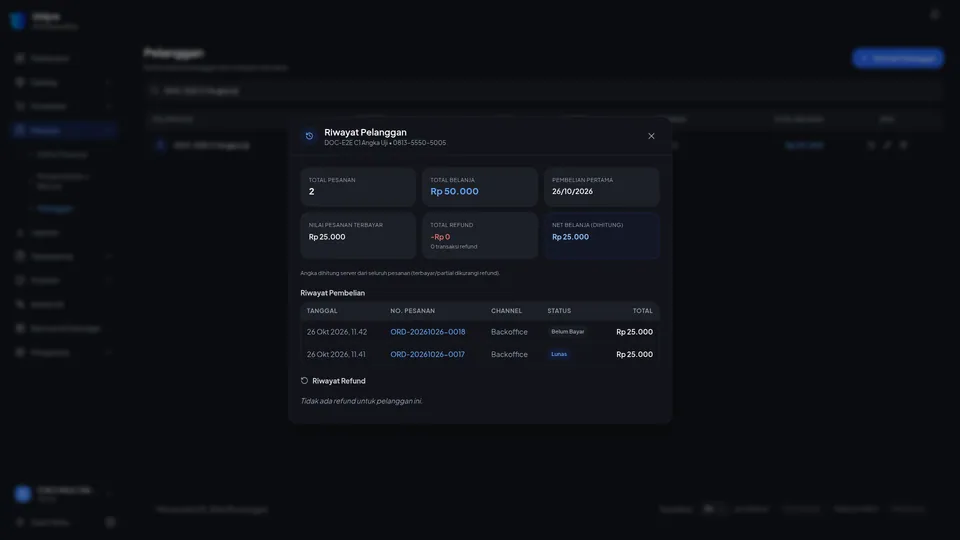Click the customer subtitle with 0813-5550-5005

coord(385,143)
